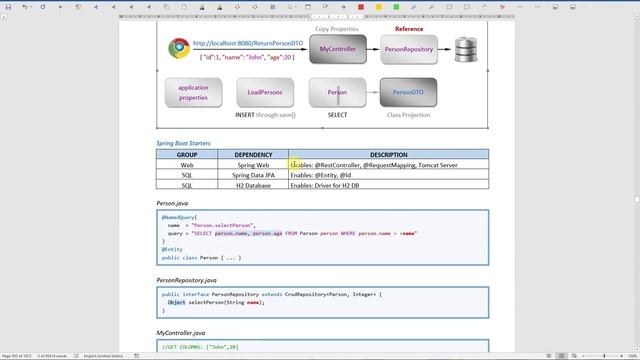Screen dimensions: 640x360
Task: Click the 'Spring Web' table cell
Action: pyautogui.click(x=253, y=165)
